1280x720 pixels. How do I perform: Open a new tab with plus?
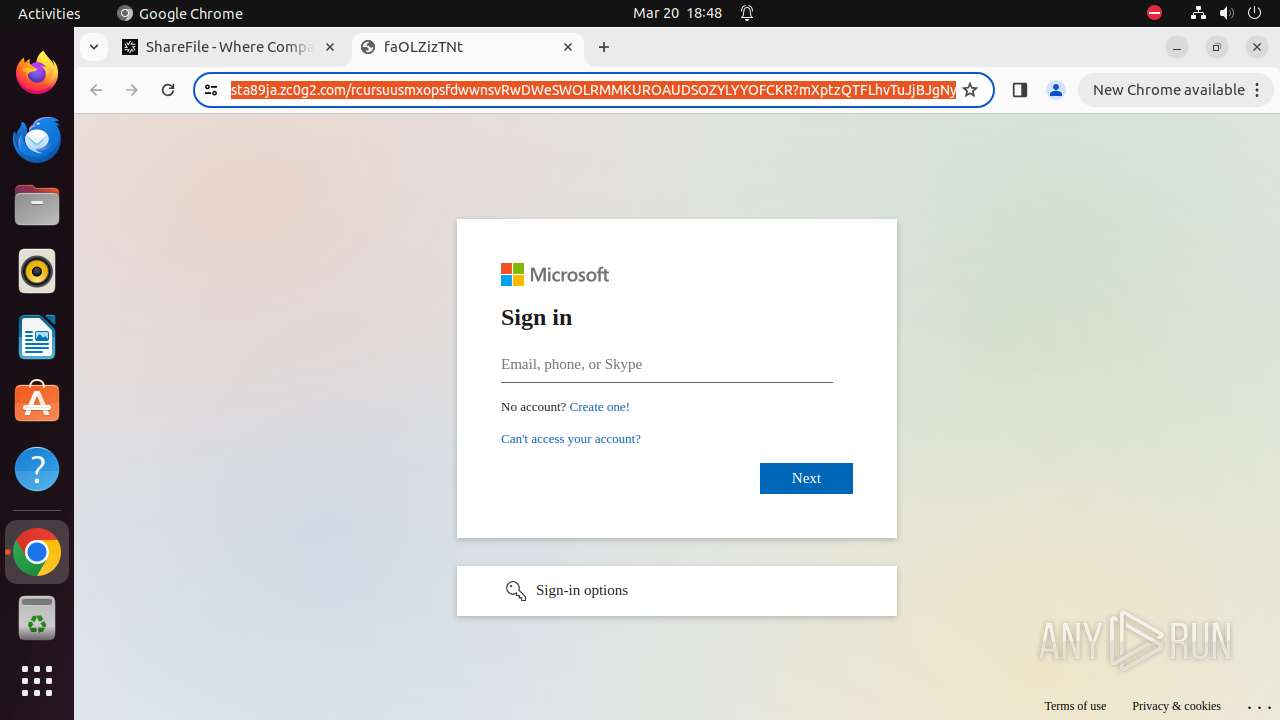604,47
